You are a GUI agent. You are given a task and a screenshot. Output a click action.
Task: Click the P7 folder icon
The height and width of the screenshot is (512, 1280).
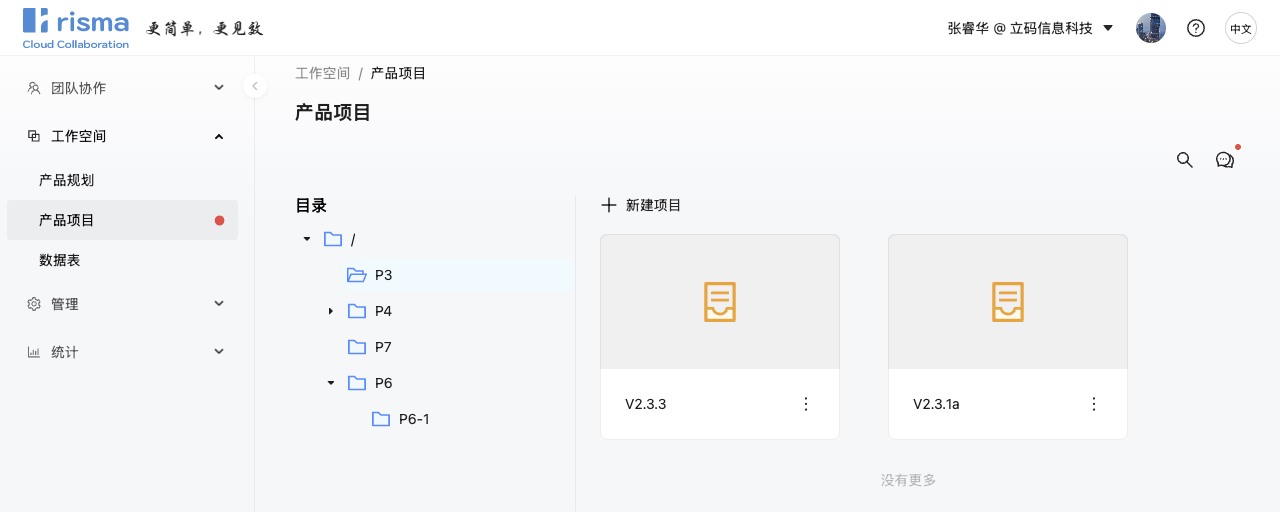[x=357, y=347]
